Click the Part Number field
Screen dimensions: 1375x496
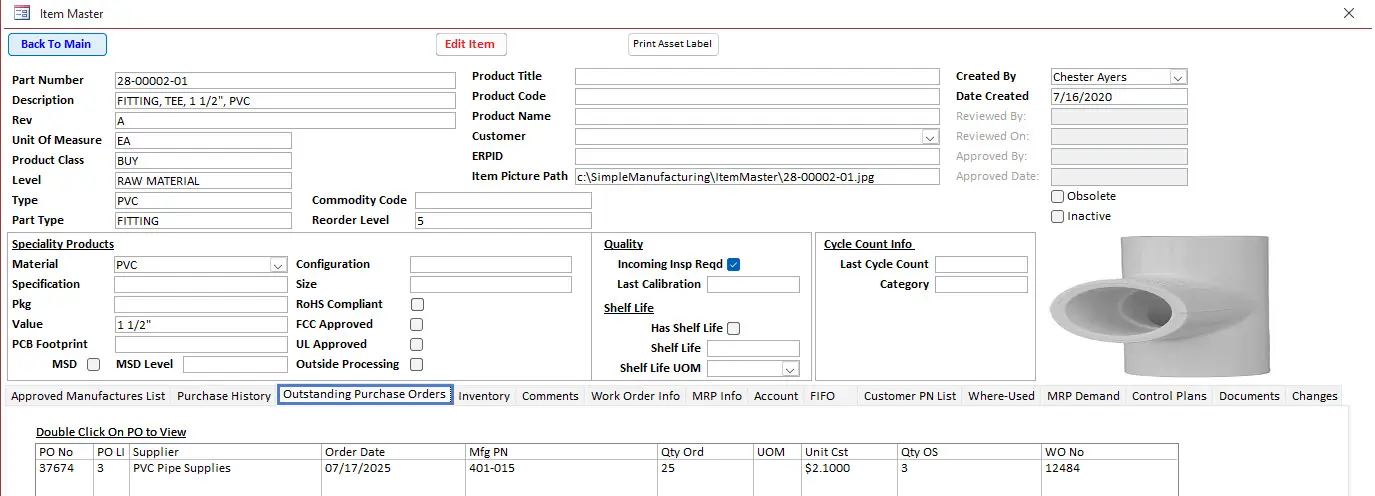coord(285,81)
